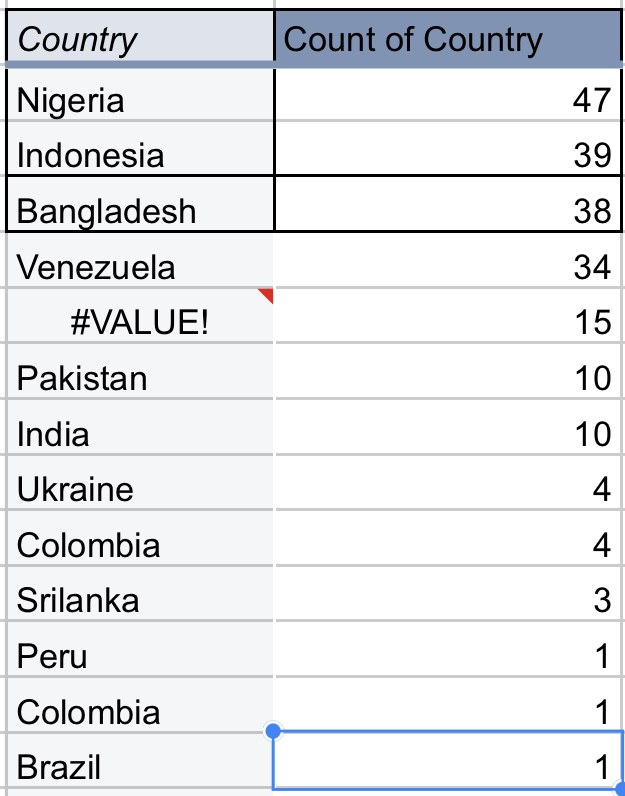Select the #VALUE! error cell
625x796 pixels.
coord(140,316)
